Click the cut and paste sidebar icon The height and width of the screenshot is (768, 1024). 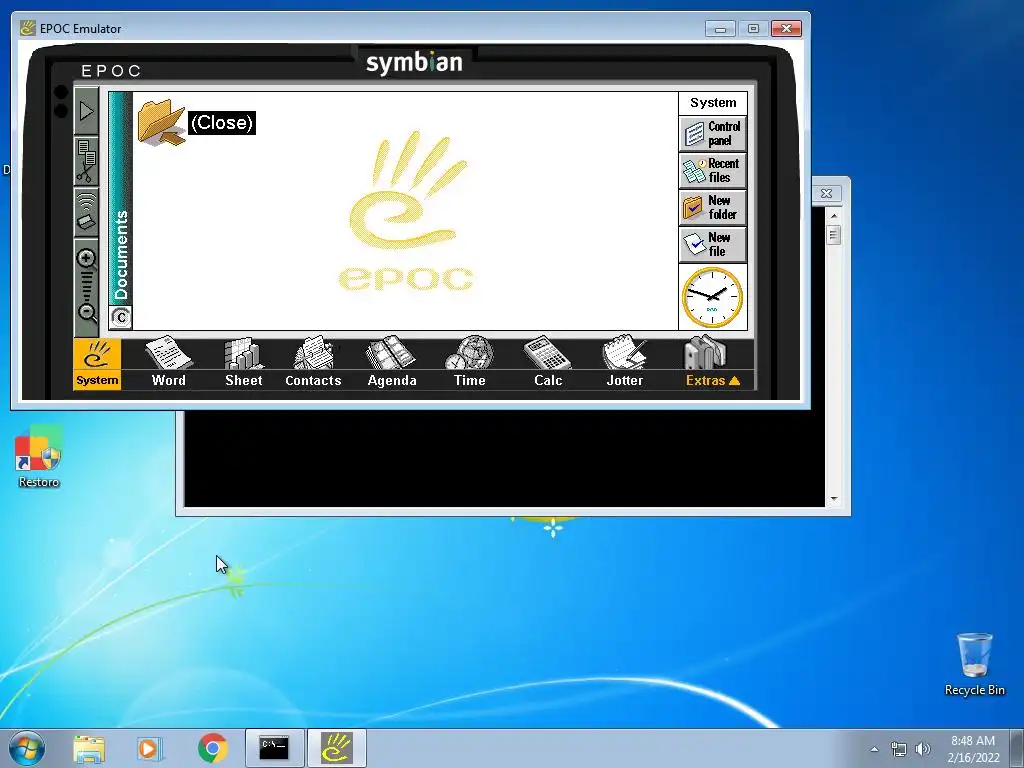tap(86, 161)
